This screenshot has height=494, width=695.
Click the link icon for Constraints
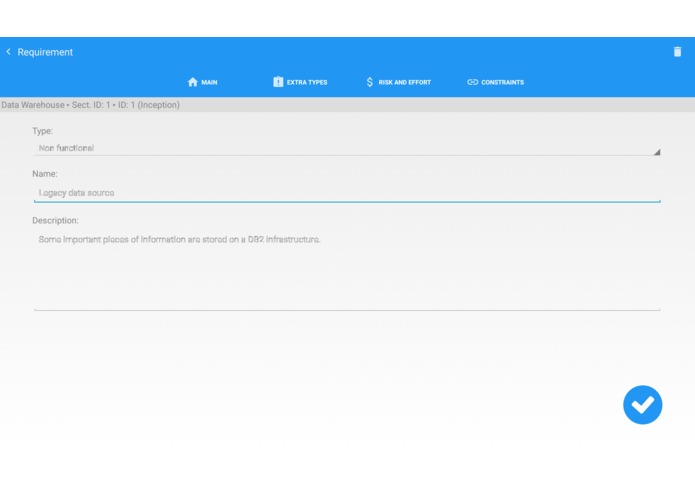point(472,82)
